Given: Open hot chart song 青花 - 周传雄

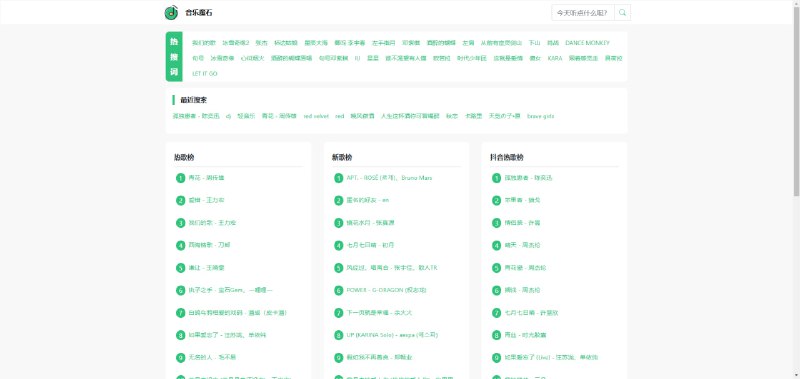Looking at the screenshot, I should (206, 178).
